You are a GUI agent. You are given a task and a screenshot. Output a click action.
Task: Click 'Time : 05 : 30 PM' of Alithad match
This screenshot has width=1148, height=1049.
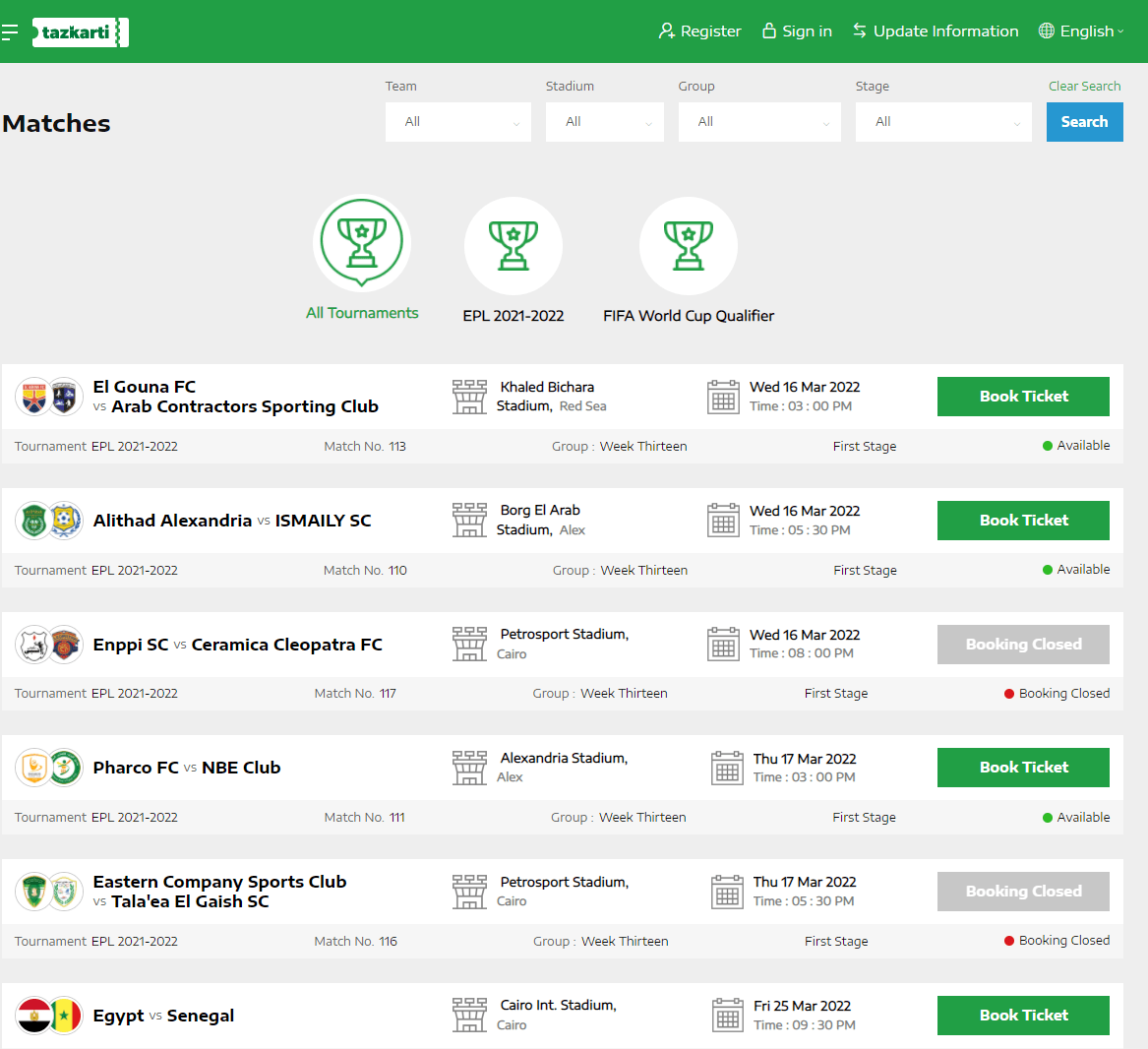tap(800, 529)
